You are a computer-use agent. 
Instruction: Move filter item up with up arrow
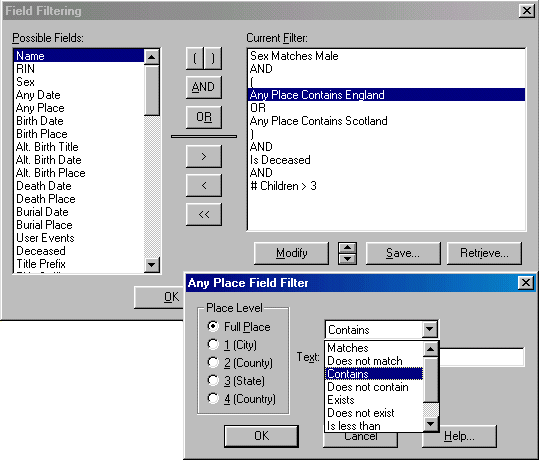click(348, 248)
